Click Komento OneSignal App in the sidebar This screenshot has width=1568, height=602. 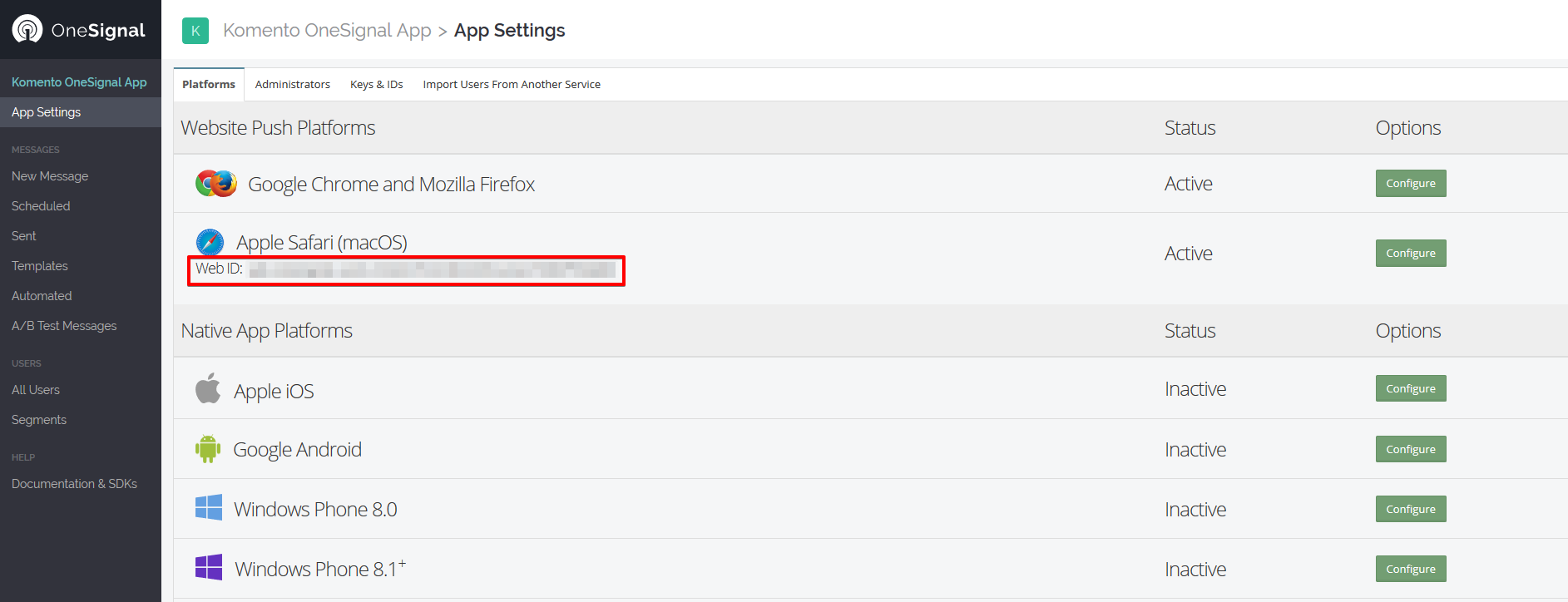pyautogui.click(x=79, y=82)
